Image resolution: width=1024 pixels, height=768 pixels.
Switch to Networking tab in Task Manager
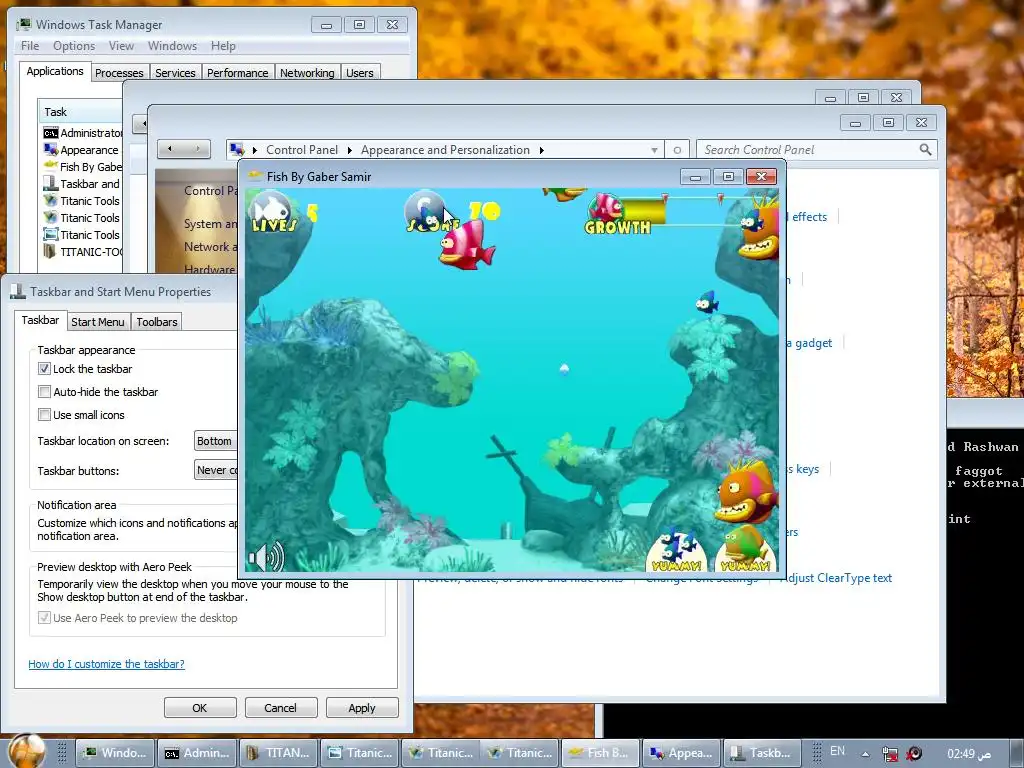coord(307,72)
